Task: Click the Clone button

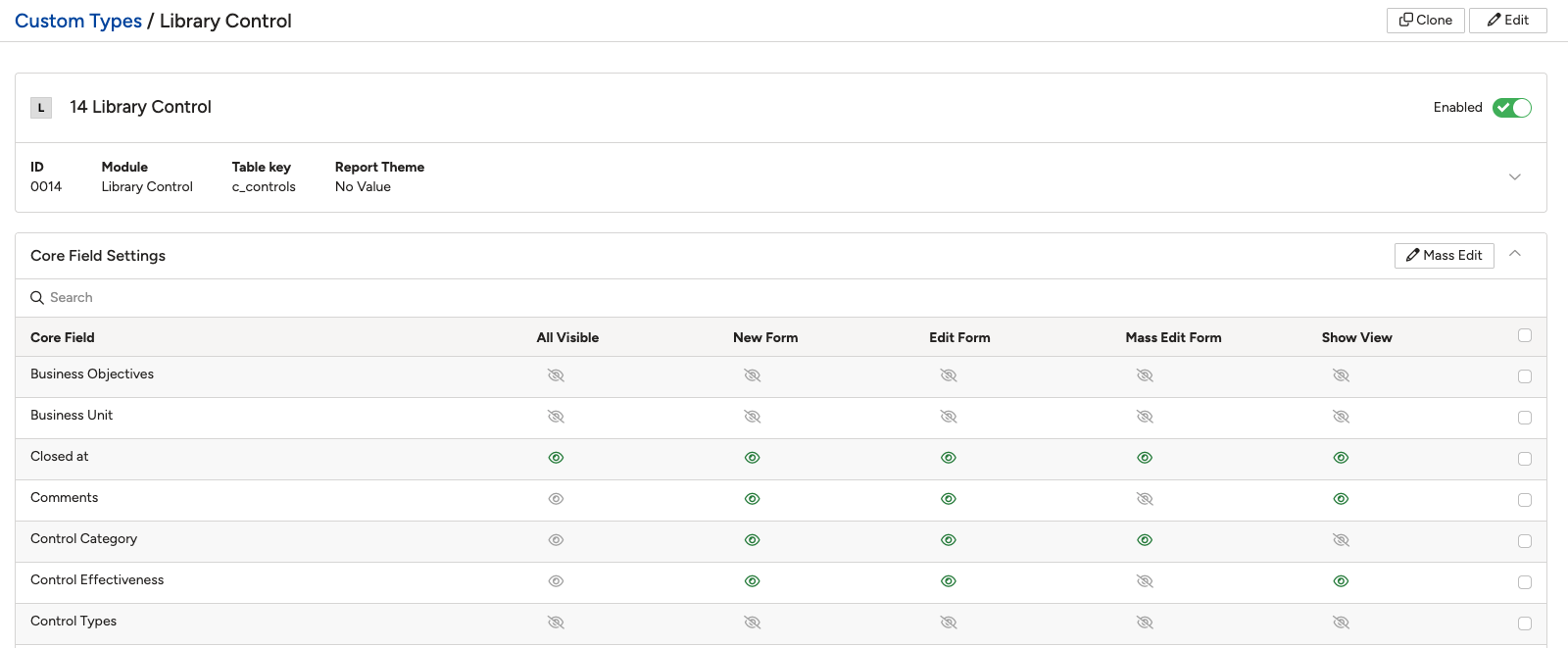Action: click(x=1426, y=21)
